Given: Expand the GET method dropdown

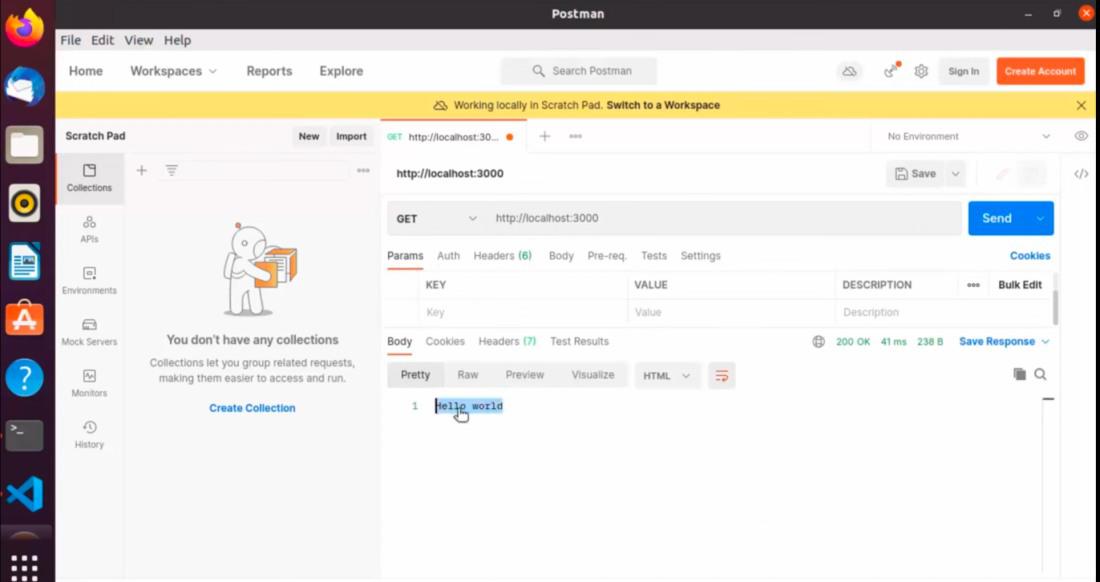Looking at the screenshot, I should click(x=435, y=219).
